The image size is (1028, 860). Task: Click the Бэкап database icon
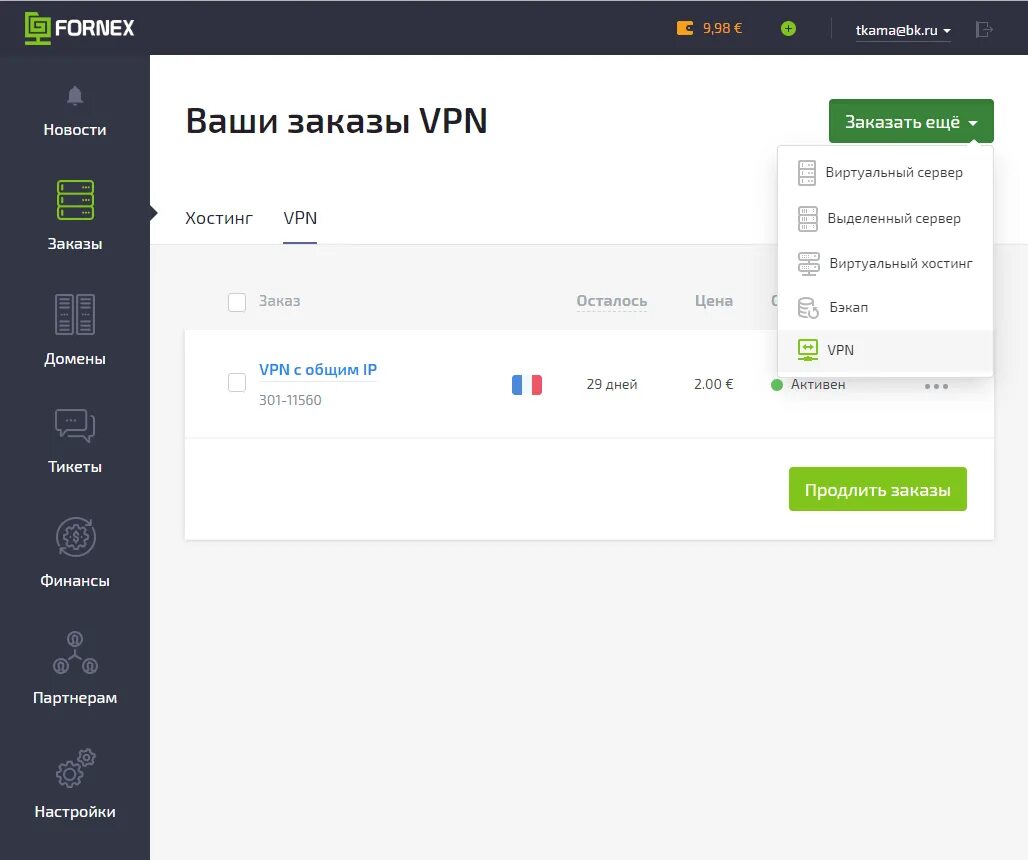point(808,307)
